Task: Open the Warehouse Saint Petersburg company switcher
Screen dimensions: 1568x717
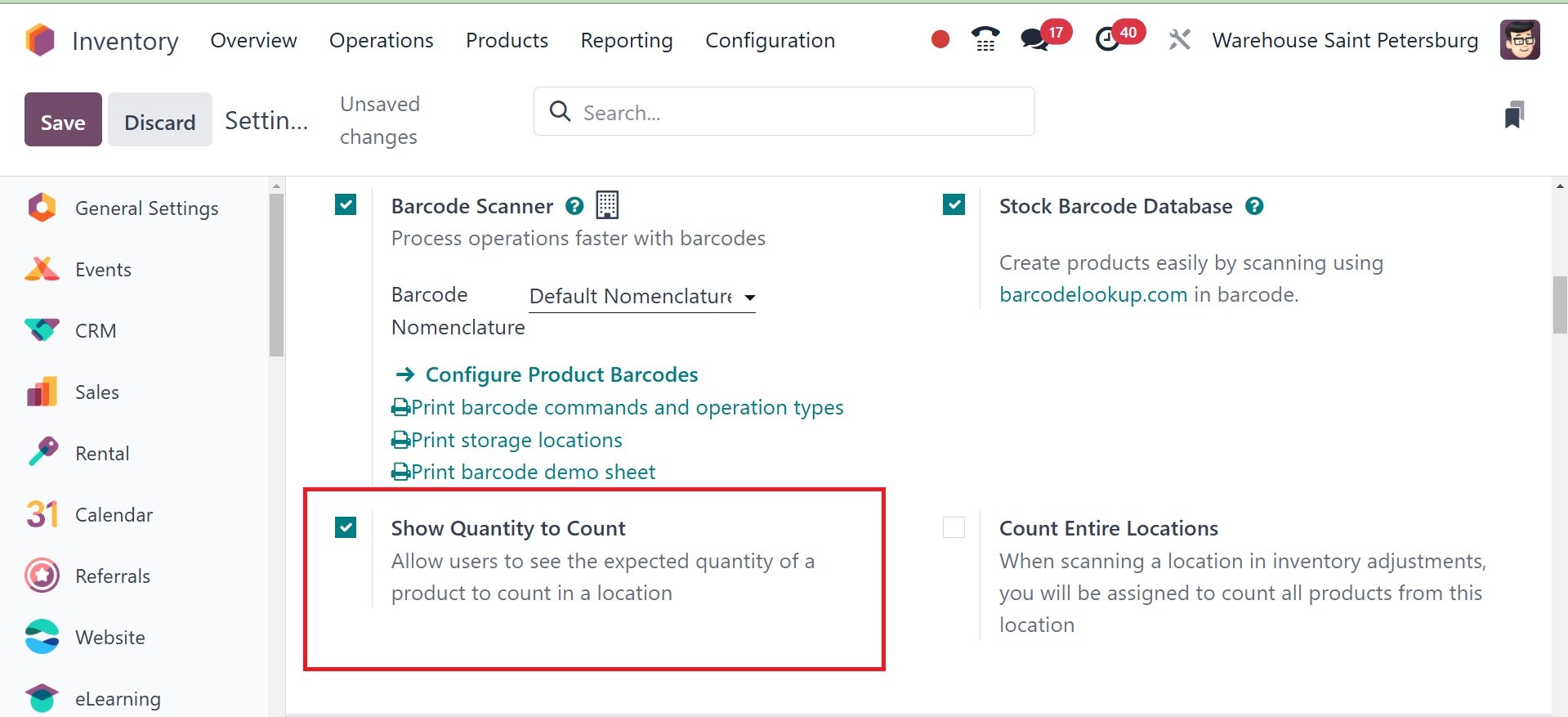Action: pos(1345,40)
